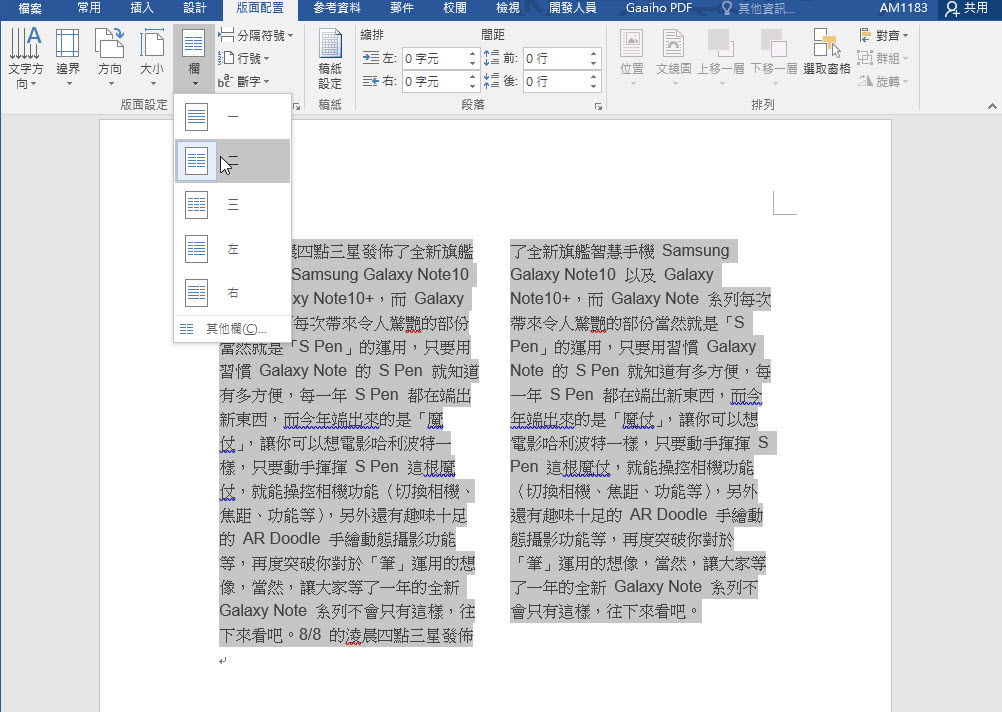Click the 其他資訊 lightbulb search box
Image resolution: width=1002 pixels, height=712 pixels.
point(759,8)
